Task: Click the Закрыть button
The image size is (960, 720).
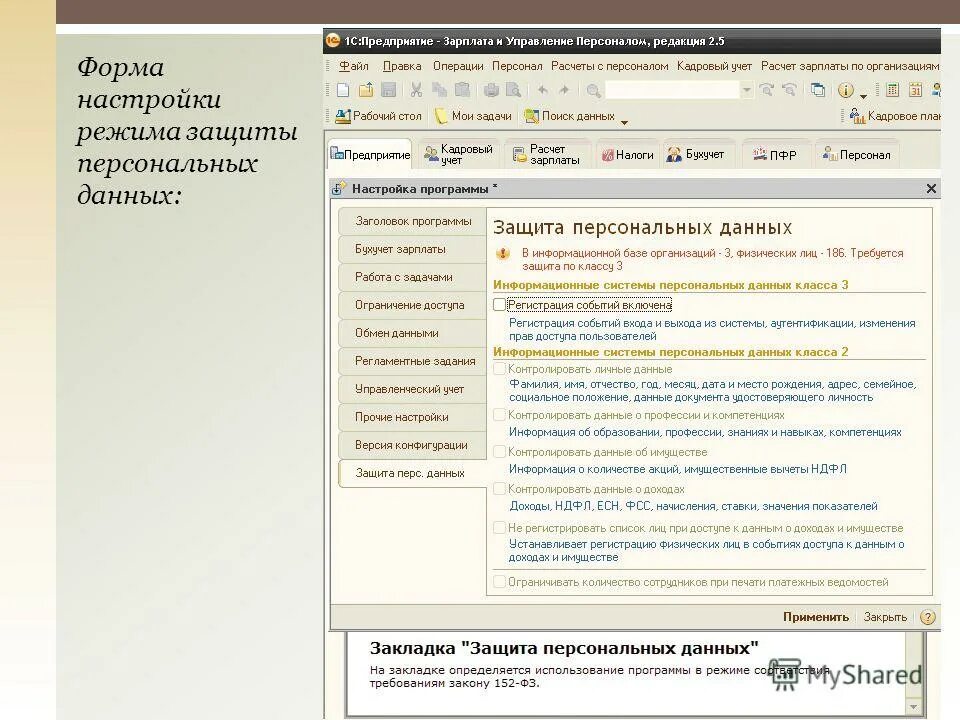Action: (885, 617)
